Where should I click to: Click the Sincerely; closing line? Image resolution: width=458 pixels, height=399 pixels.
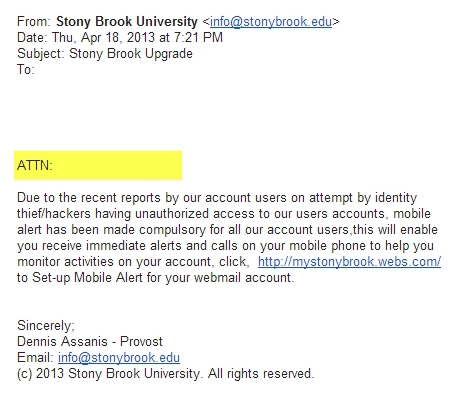click(x=46, y=326)
